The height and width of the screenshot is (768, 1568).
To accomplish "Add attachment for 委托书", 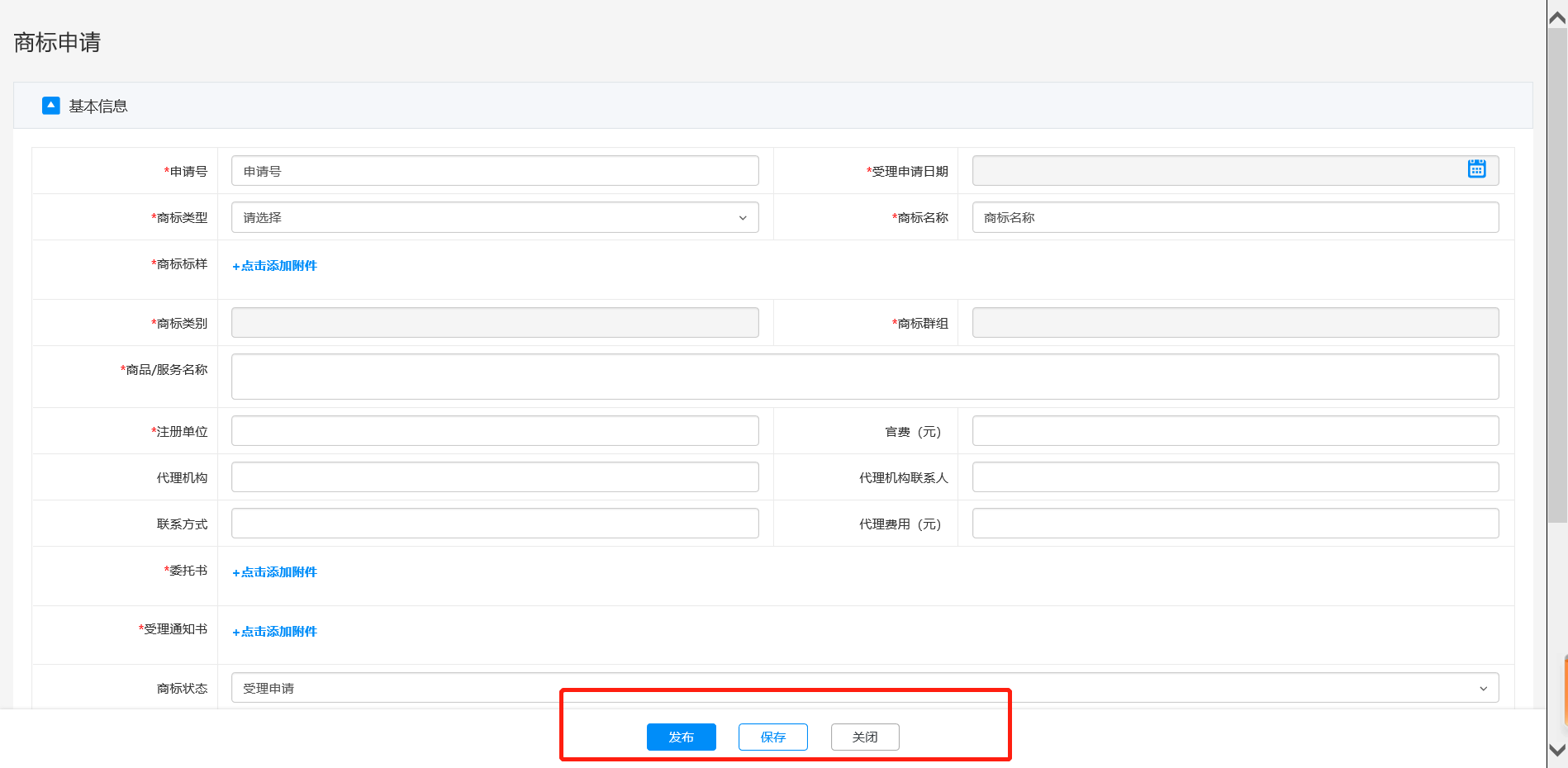I will (275, 572).
